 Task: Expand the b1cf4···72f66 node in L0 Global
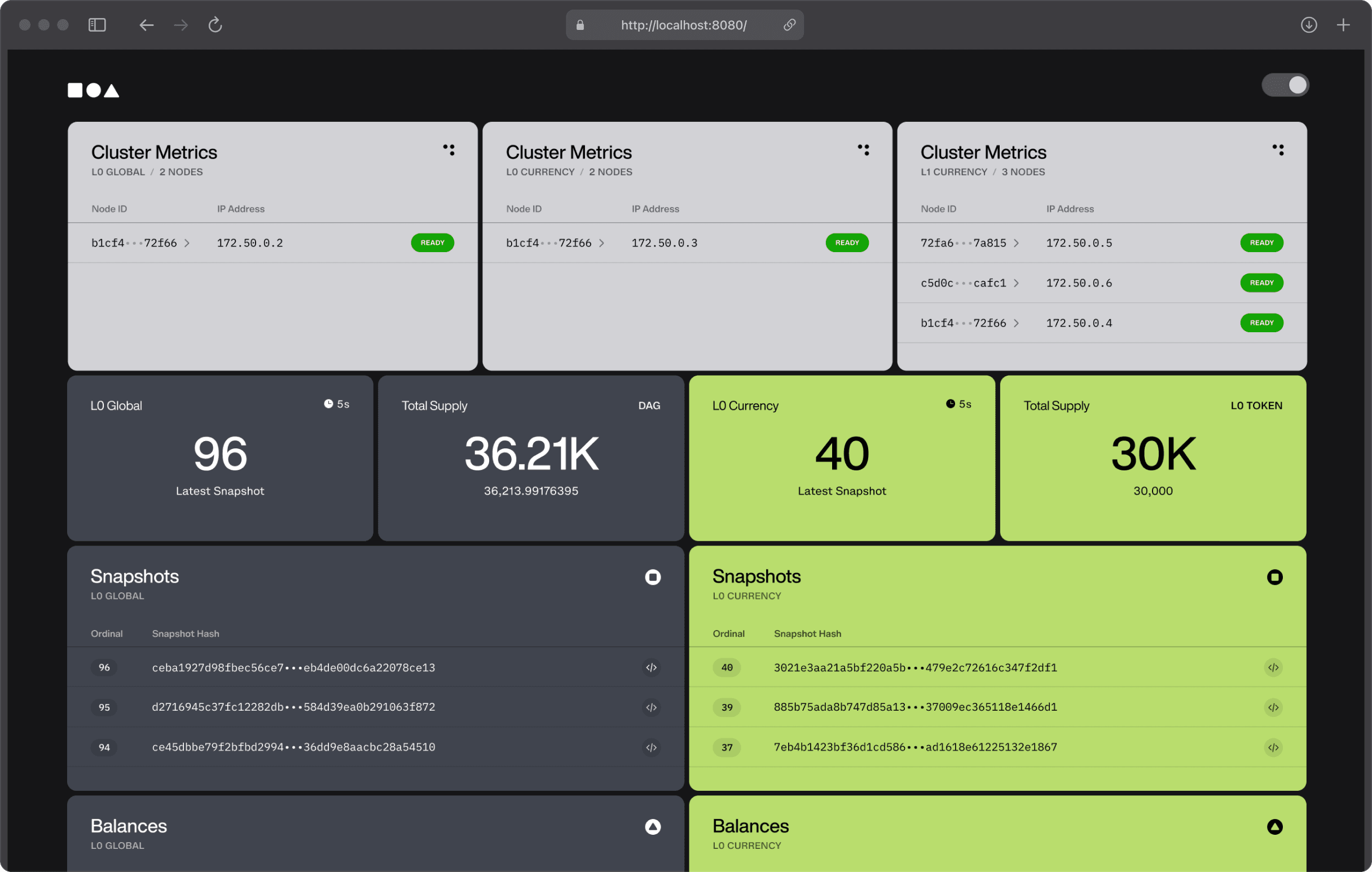point(189,243)
